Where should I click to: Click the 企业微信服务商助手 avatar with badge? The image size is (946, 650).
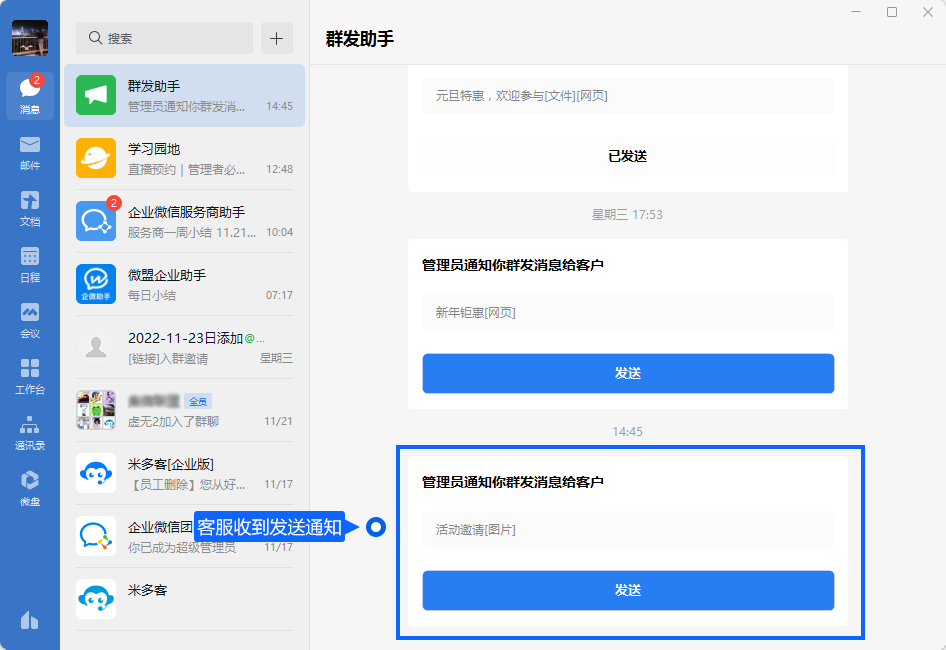click(x=96, y=221)
